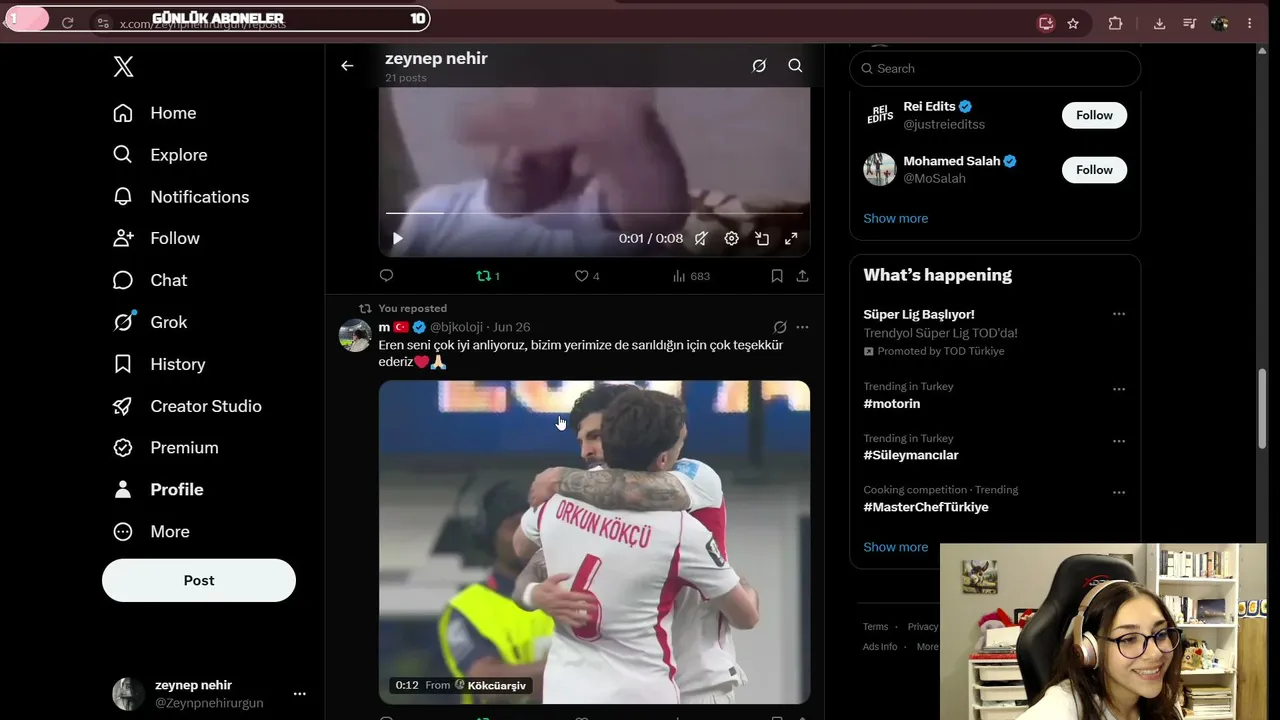Go back using the header arrow
The image size is (1280, 720).
(x=347, y=66)
